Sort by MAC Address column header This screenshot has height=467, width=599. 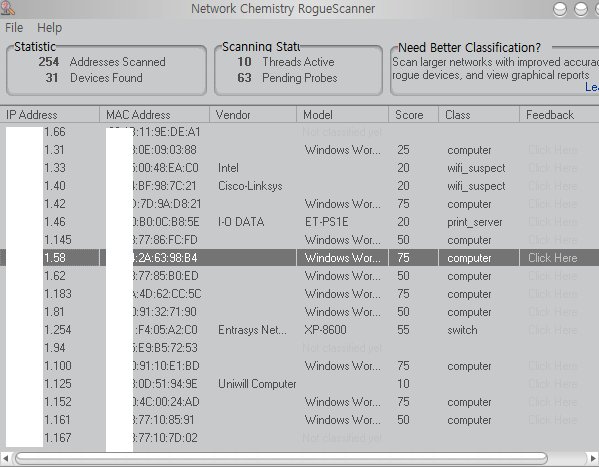[x=154, y=115]
